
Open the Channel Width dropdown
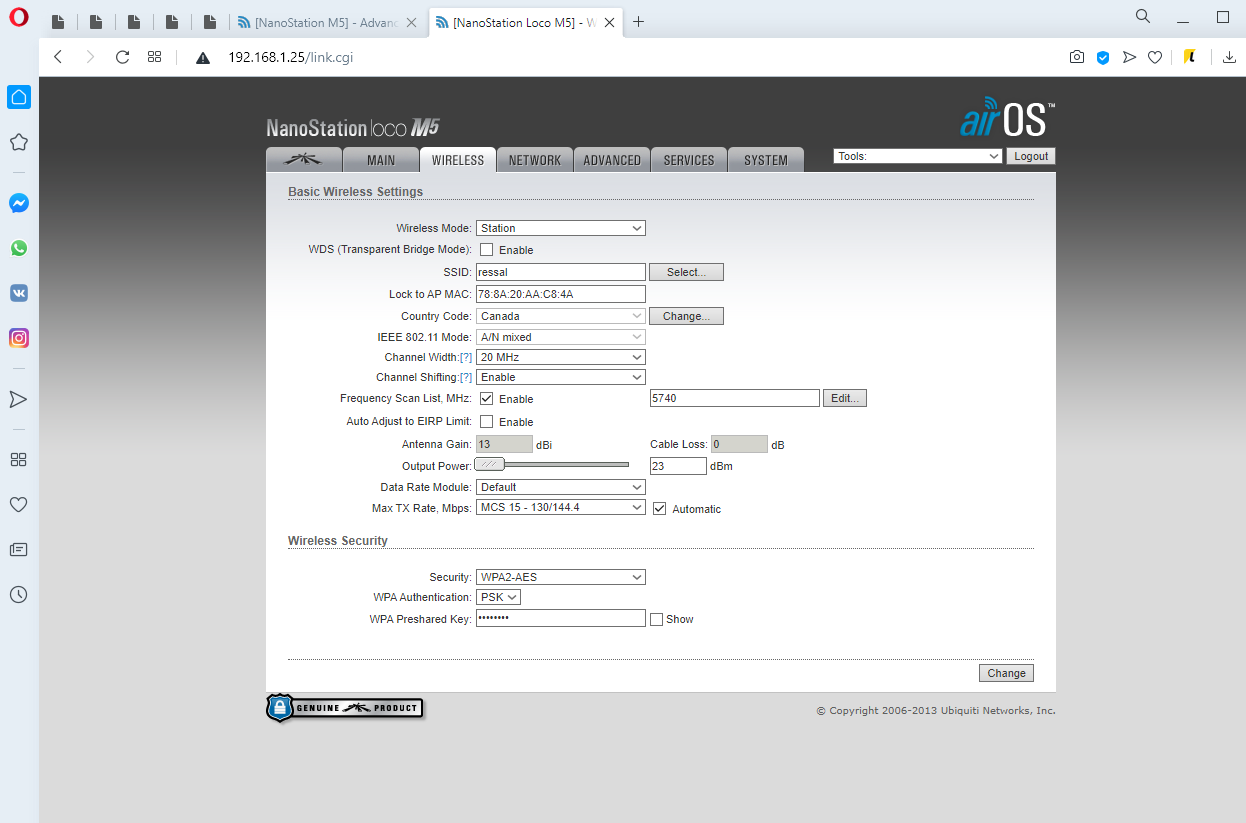[561, 357]
